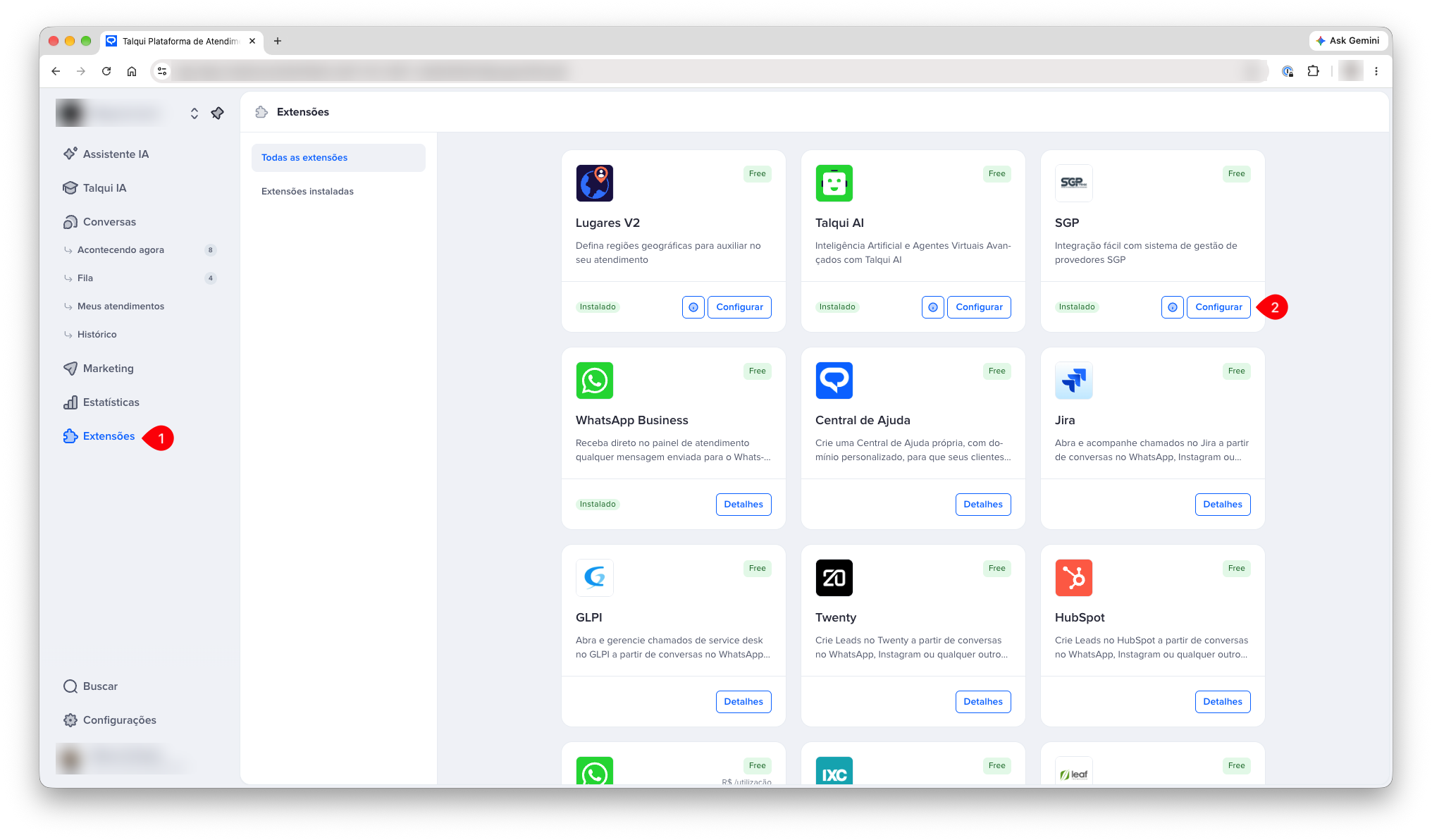Open Assistente IA in sidebar

point(106,154)
